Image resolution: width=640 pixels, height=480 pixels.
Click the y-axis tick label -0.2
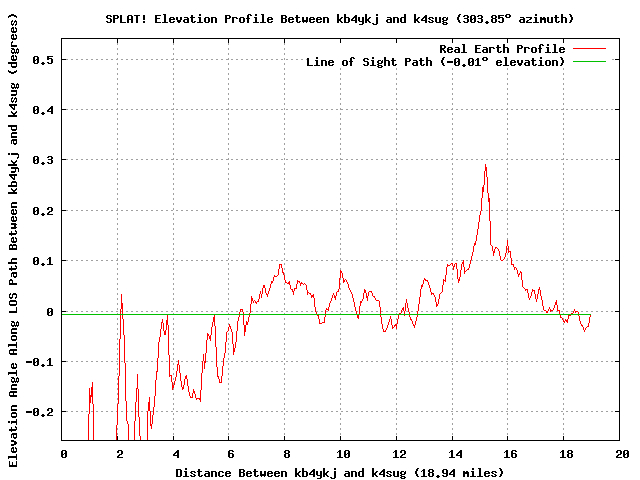tap(40, 412)
